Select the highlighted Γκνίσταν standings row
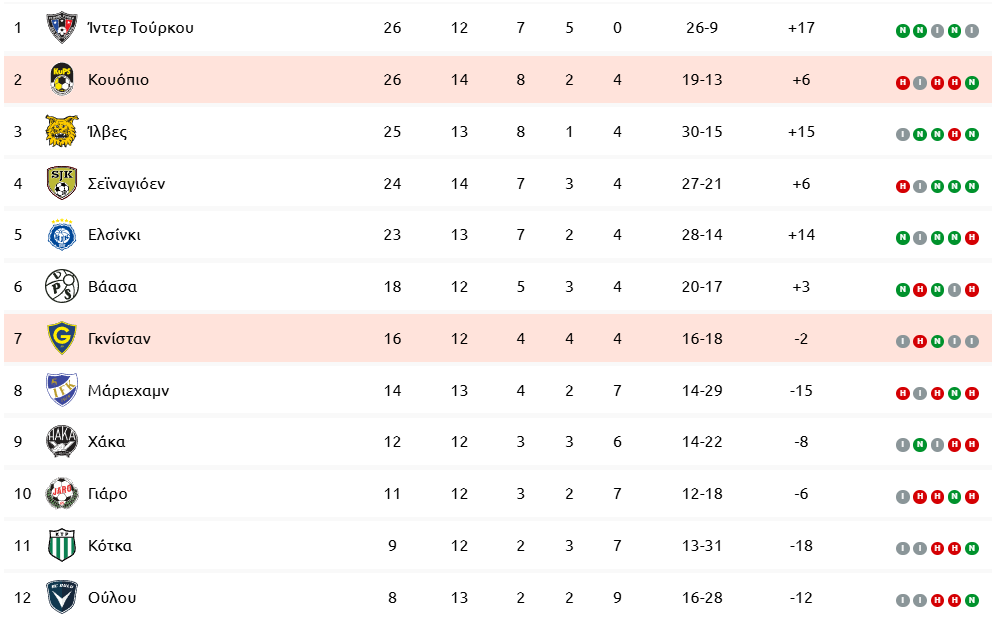This screenshot has height=618, width=994. coord(498,338)
